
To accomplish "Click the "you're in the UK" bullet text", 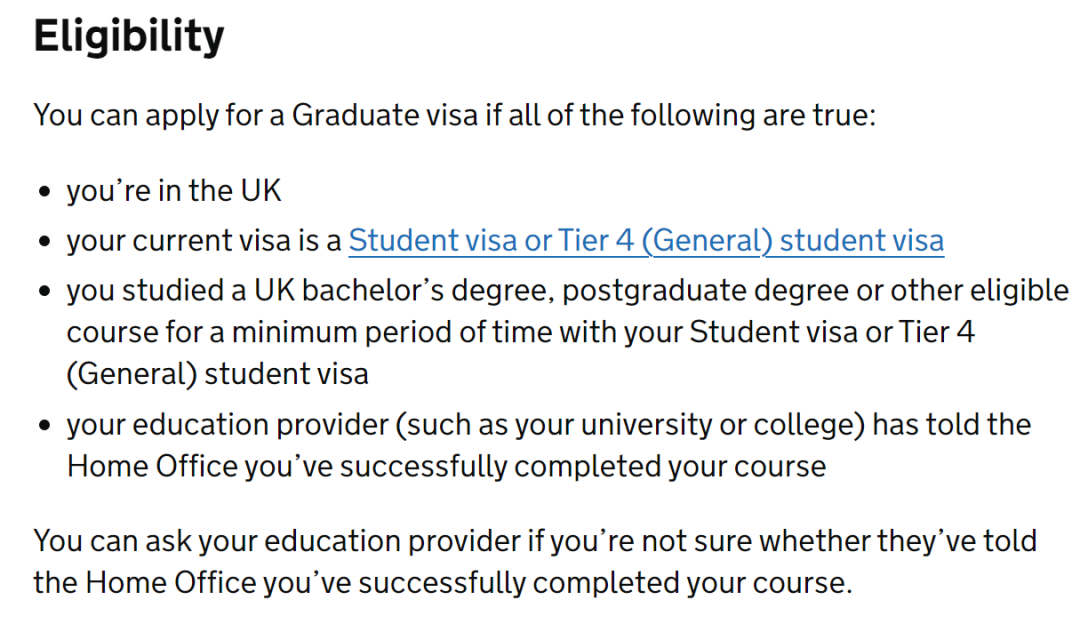I will [x=174, y=191].
